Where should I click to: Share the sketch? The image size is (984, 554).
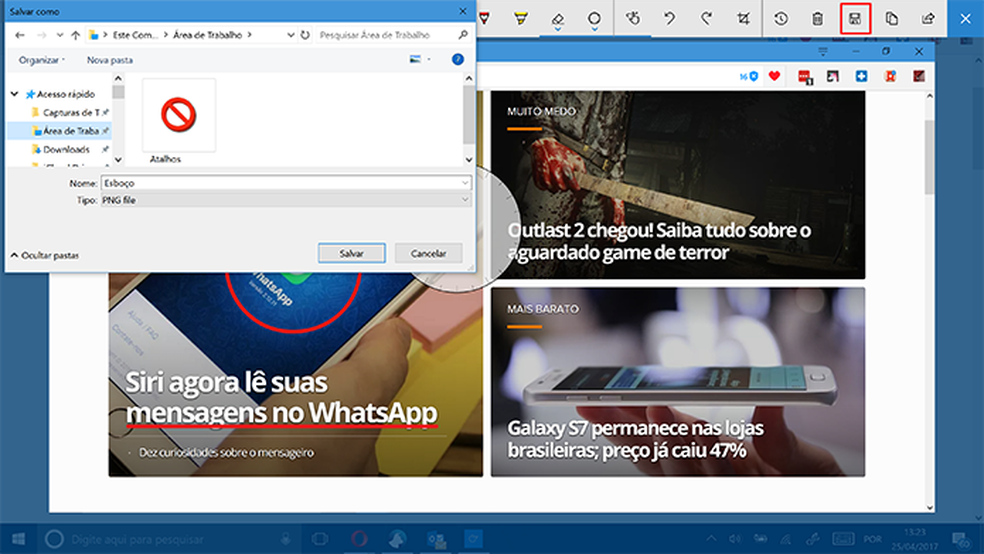pyautogui.click(x=928, y=19)
